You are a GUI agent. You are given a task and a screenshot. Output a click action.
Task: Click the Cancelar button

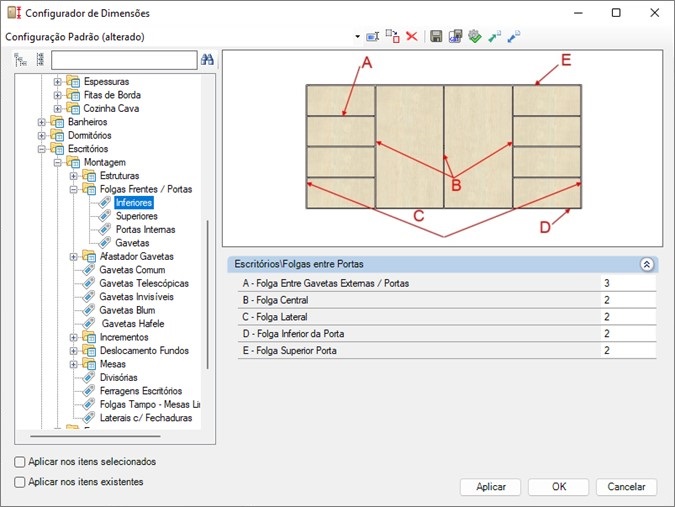[626, 487]
